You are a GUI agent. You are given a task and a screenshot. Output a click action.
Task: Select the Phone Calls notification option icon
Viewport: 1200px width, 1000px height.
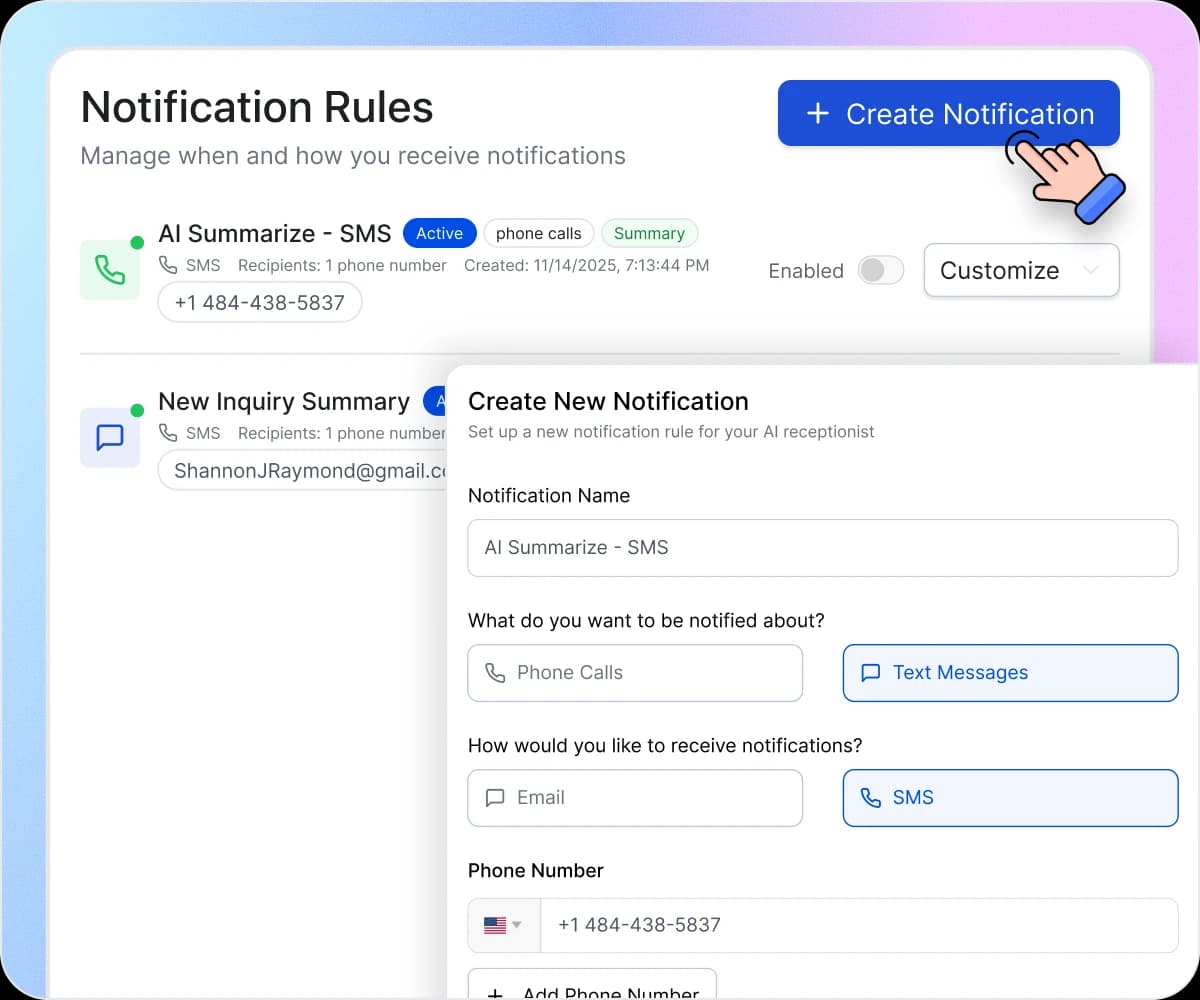[496, 673]
